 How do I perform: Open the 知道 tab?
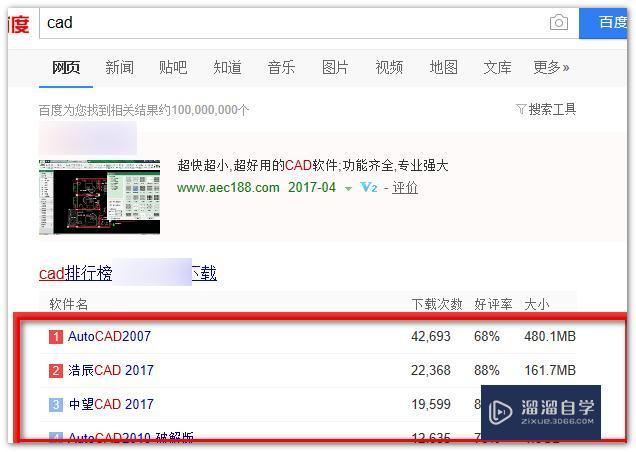click(x=227, y=67)
